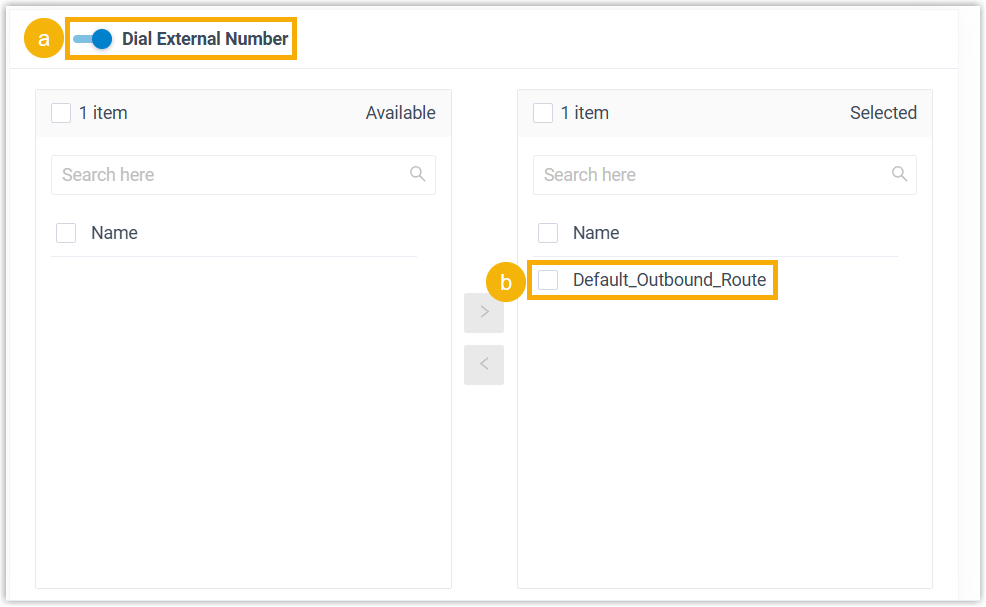Viewport: 986px width, 607px height.
Task: Click the 'Selected' panel title
Action: 883,113
